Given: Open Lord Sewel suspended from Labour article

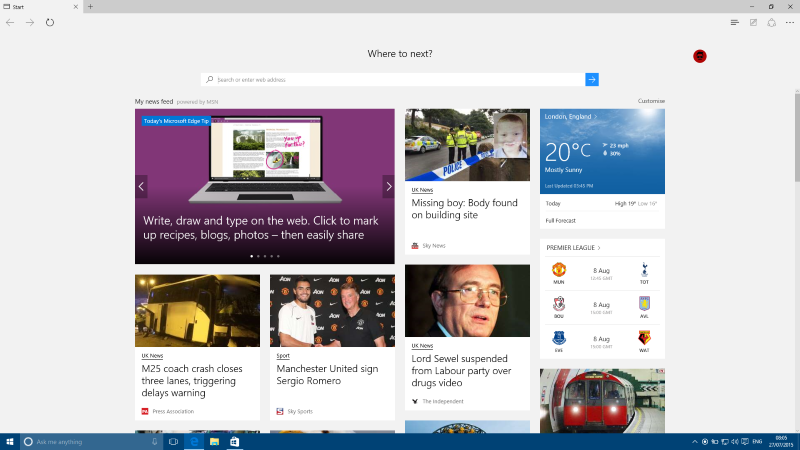Looking at the screenshot, I should click(x=461, y=371).
